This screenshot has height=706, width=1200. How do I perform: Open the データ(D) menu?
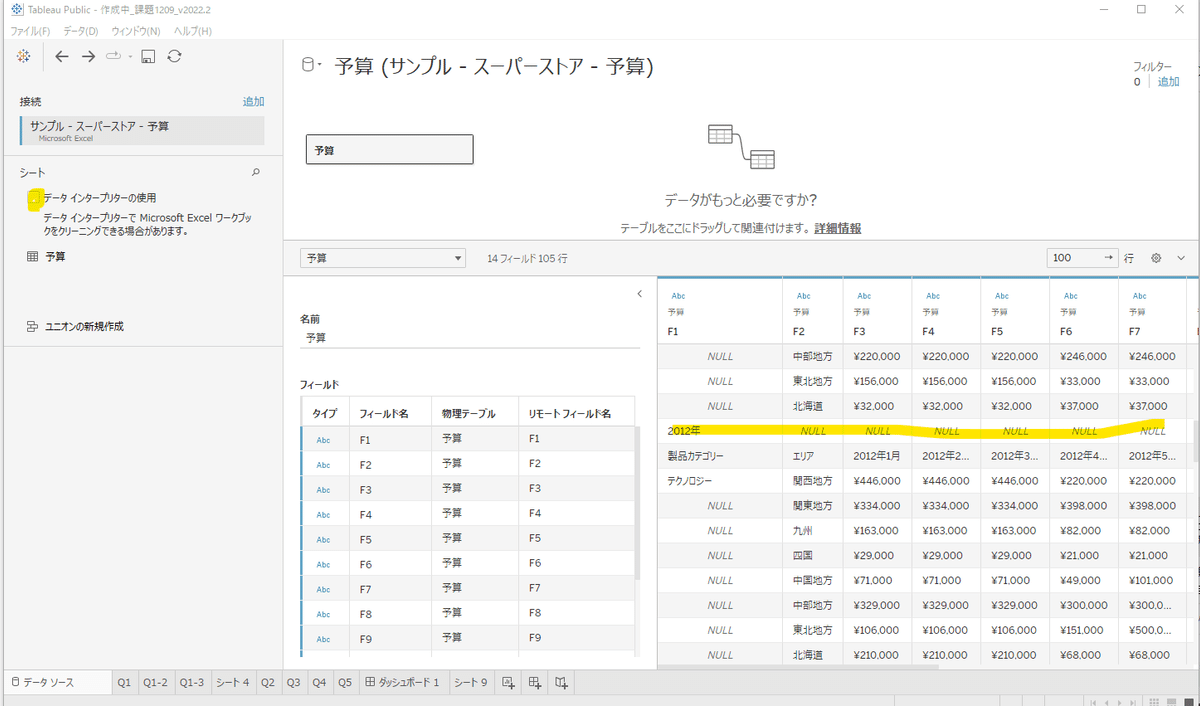[81, 31]
